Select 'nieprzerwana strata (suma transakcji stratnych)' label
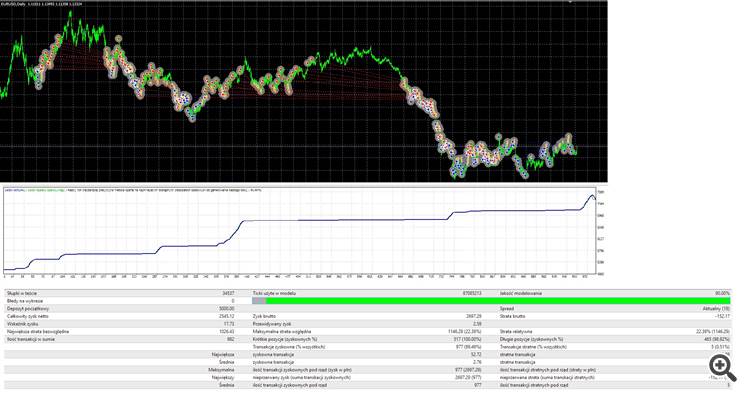 click(x=547, y=377)
